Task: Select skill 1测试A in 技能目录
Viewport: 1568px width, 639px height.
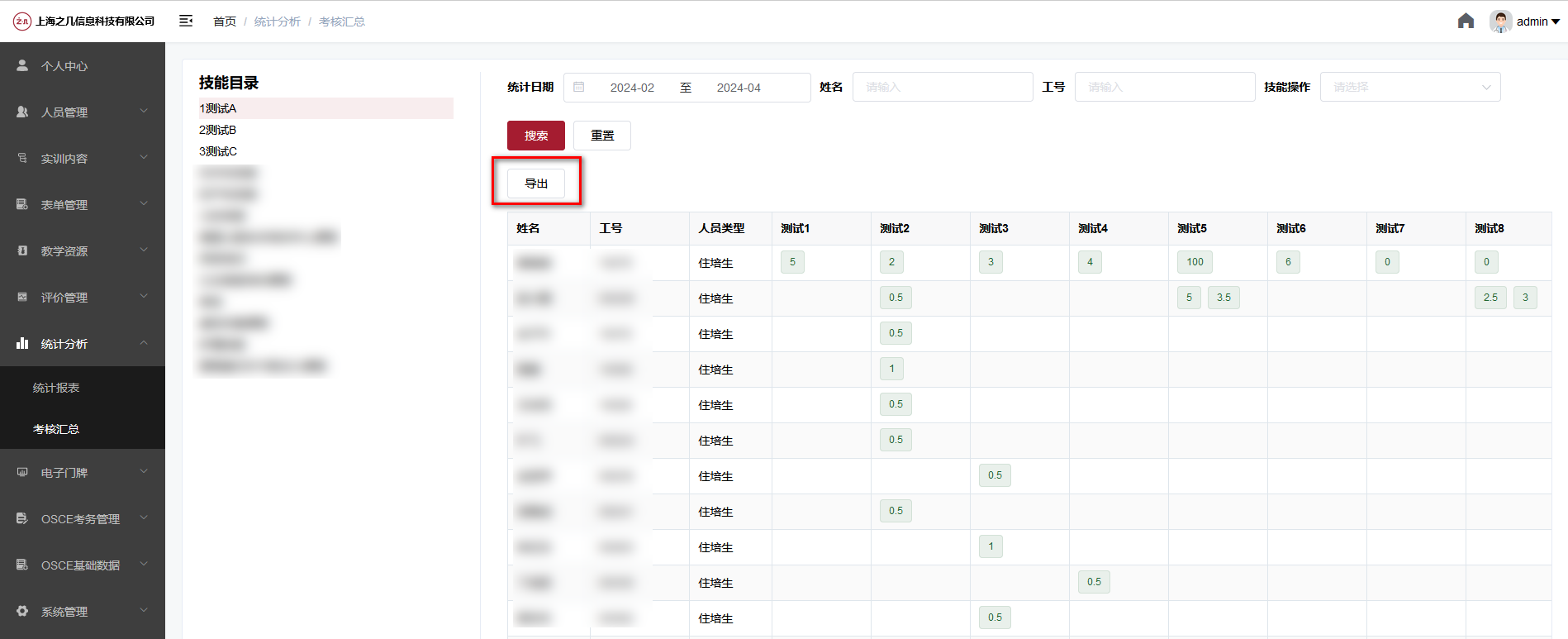Action: (x=325, y=108)
